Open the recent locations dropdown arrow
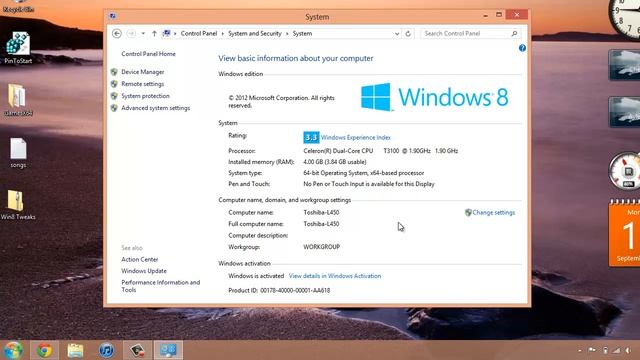This screenshot has height=360, width=640. point(143,33)
